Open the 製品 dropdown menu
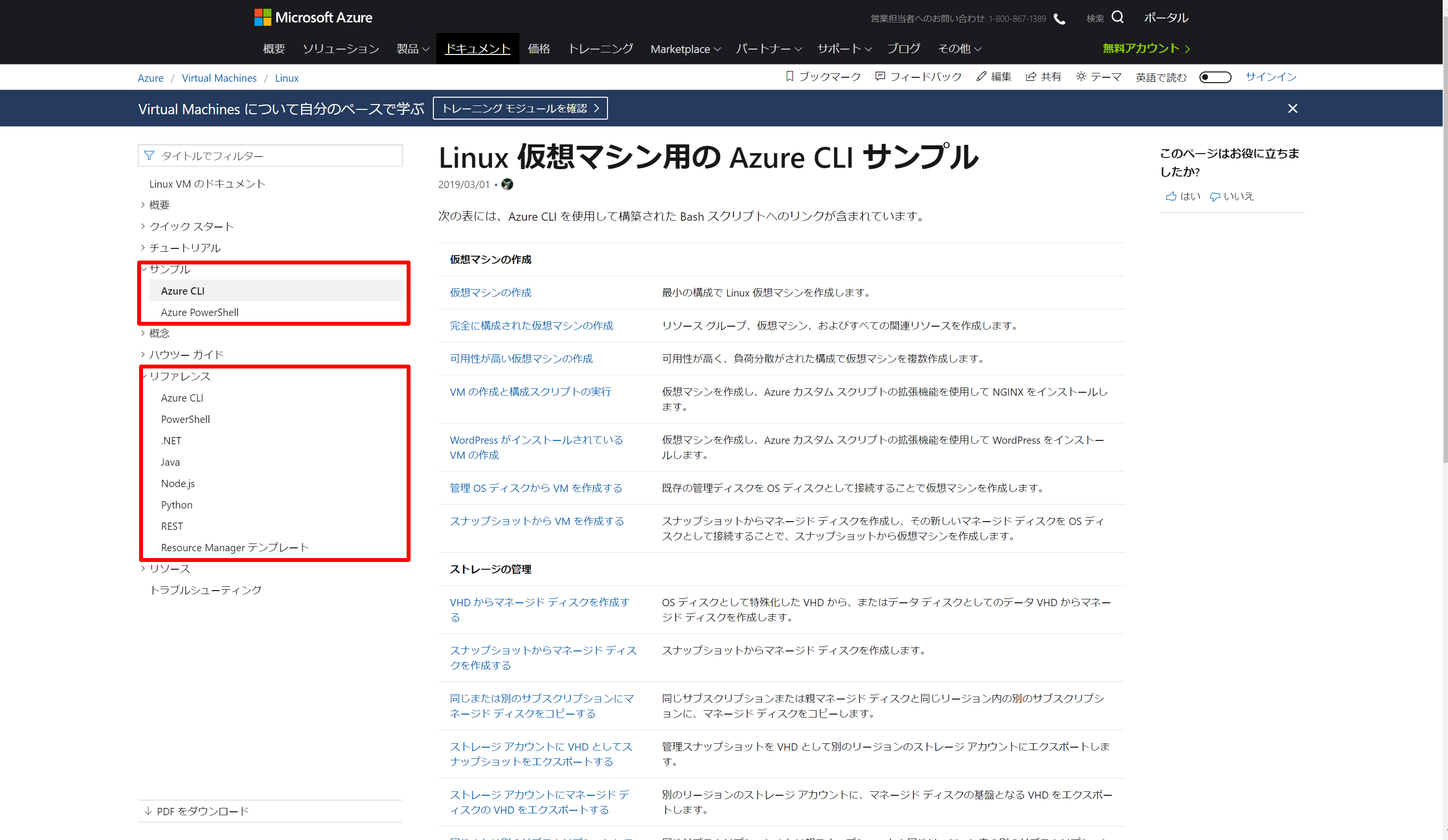Screen dimensions: 1448x840 pyautogui.click(x=412, y=49)
